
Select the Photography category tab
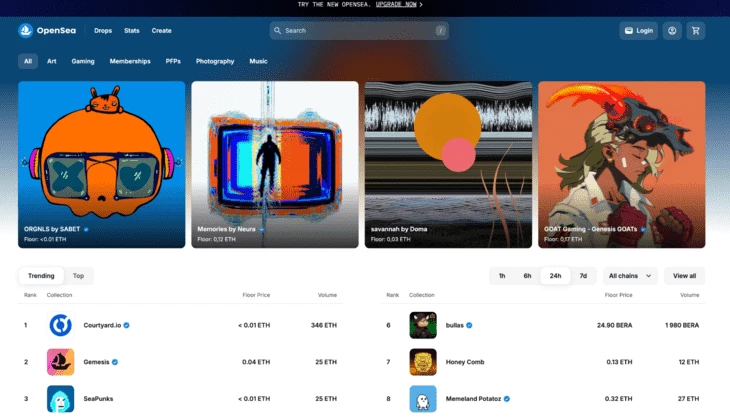215,61
